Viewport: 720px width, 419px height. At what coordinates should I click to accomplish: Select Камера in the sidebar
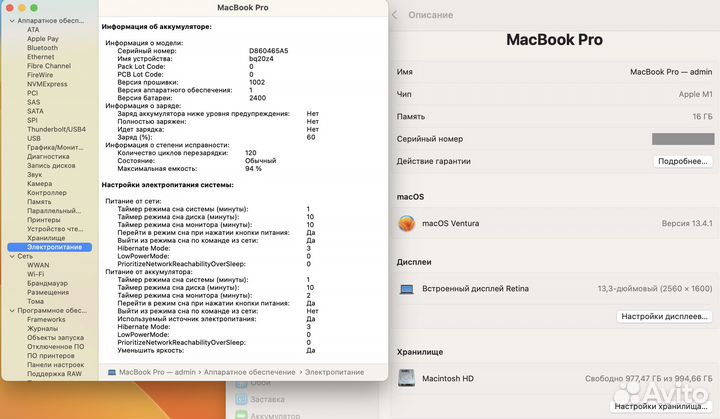[39, 184]
